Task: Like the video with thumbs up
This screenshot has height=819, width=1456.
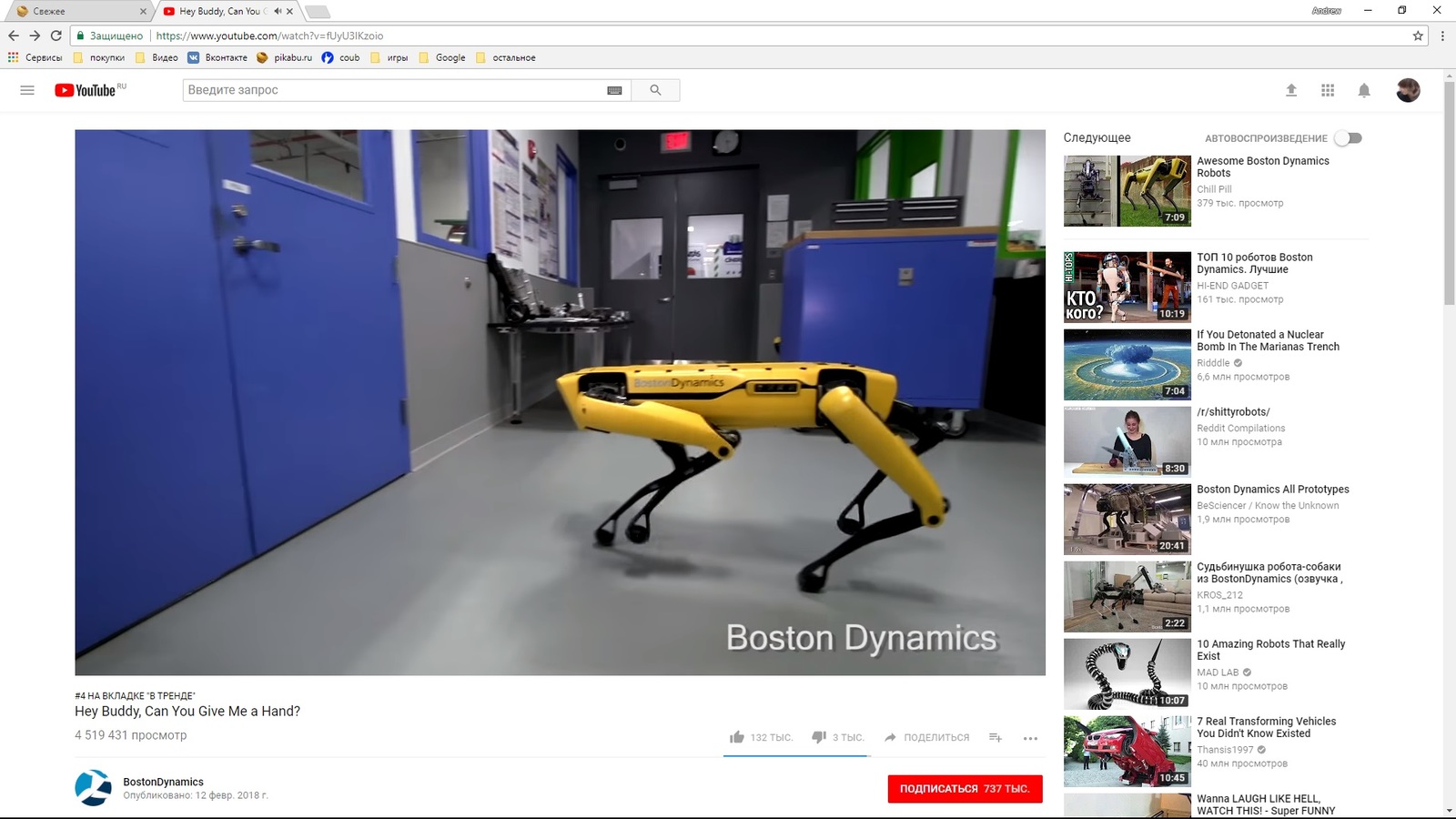Action: pyautogui.click(x=761, y=737)
